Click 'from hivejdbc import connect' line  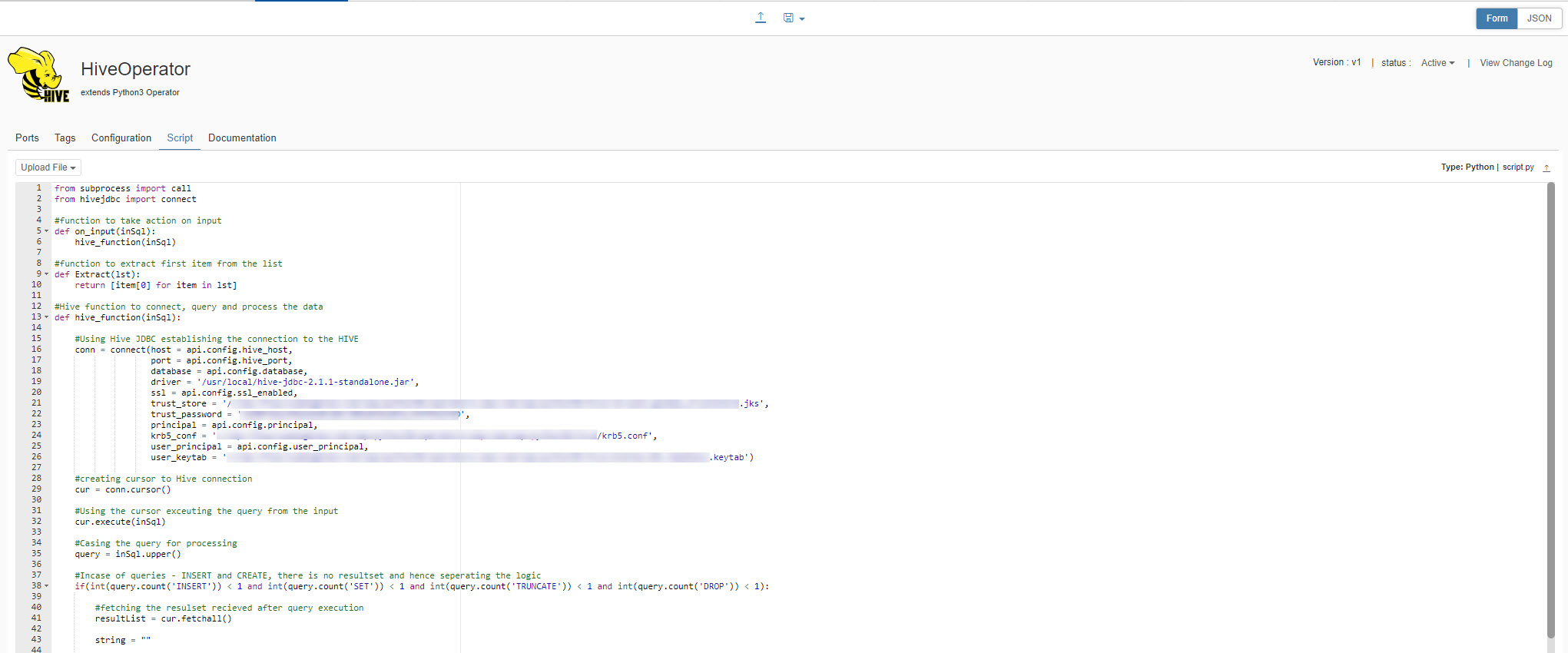[125, 199]
